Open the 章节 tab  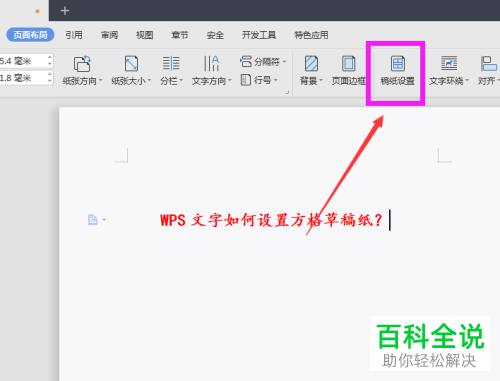(180, 35)
